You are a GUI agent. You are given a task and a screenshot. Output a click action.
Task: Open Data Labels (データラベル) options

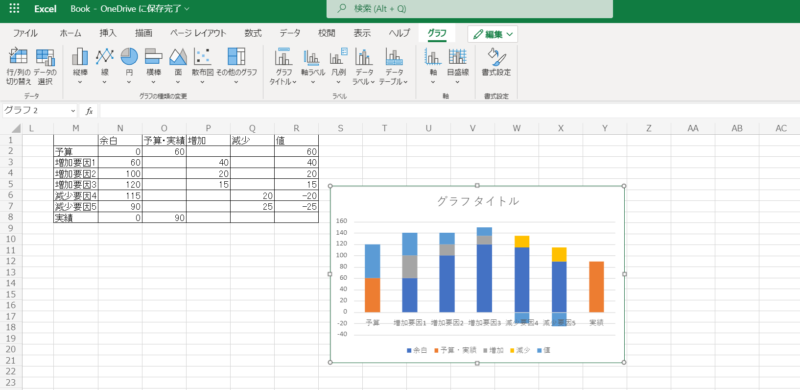[364, 67]
